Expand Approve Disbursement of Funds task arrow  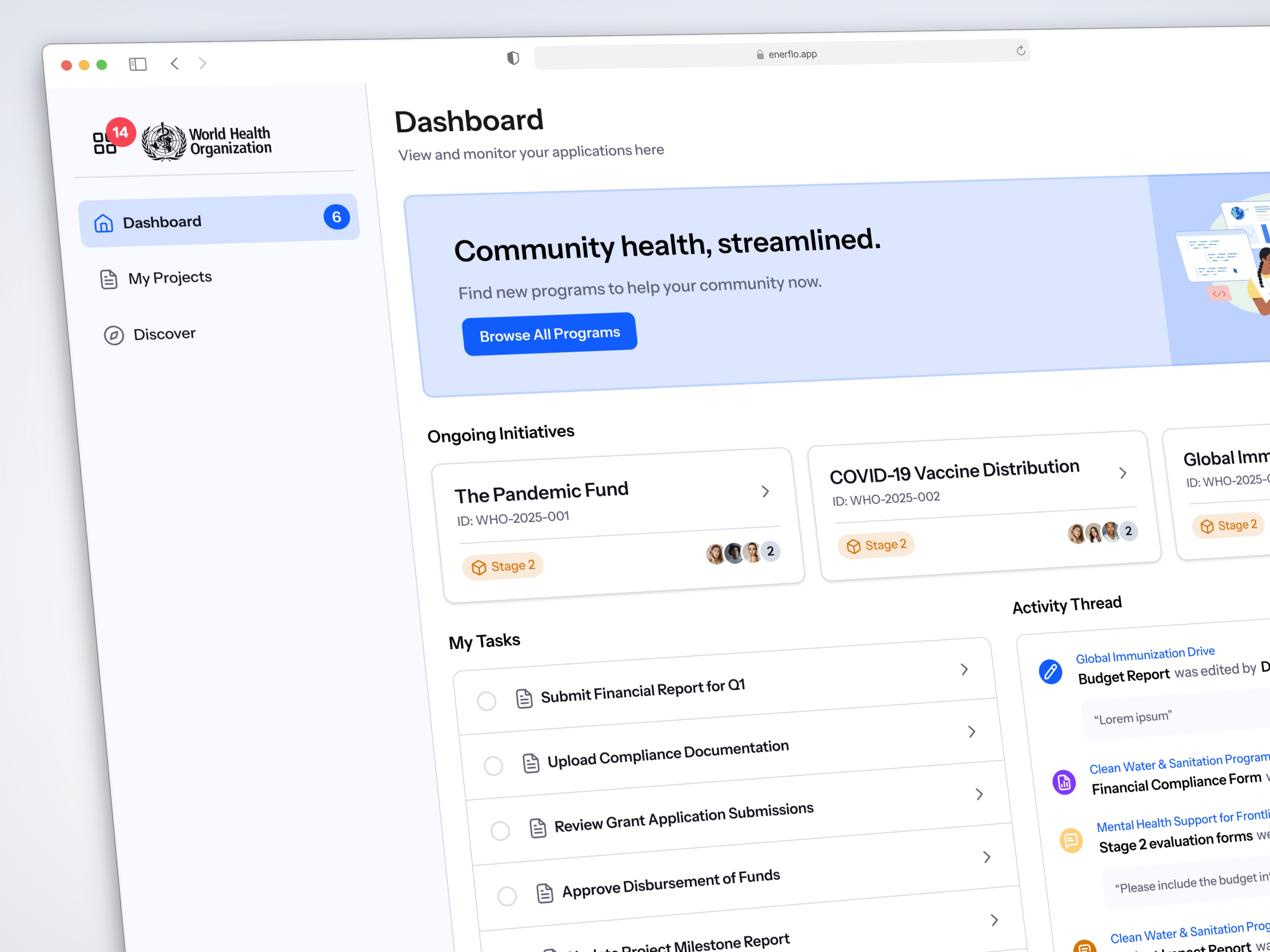987,857
